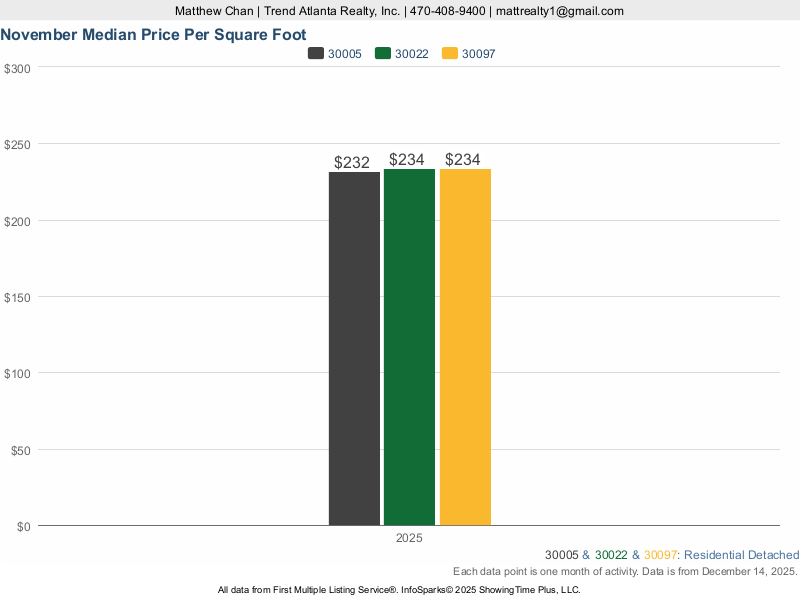Click the mattrealty1@gmail.com email address
The height and width of the screenshot is (600, 800).
pos(559,11)
